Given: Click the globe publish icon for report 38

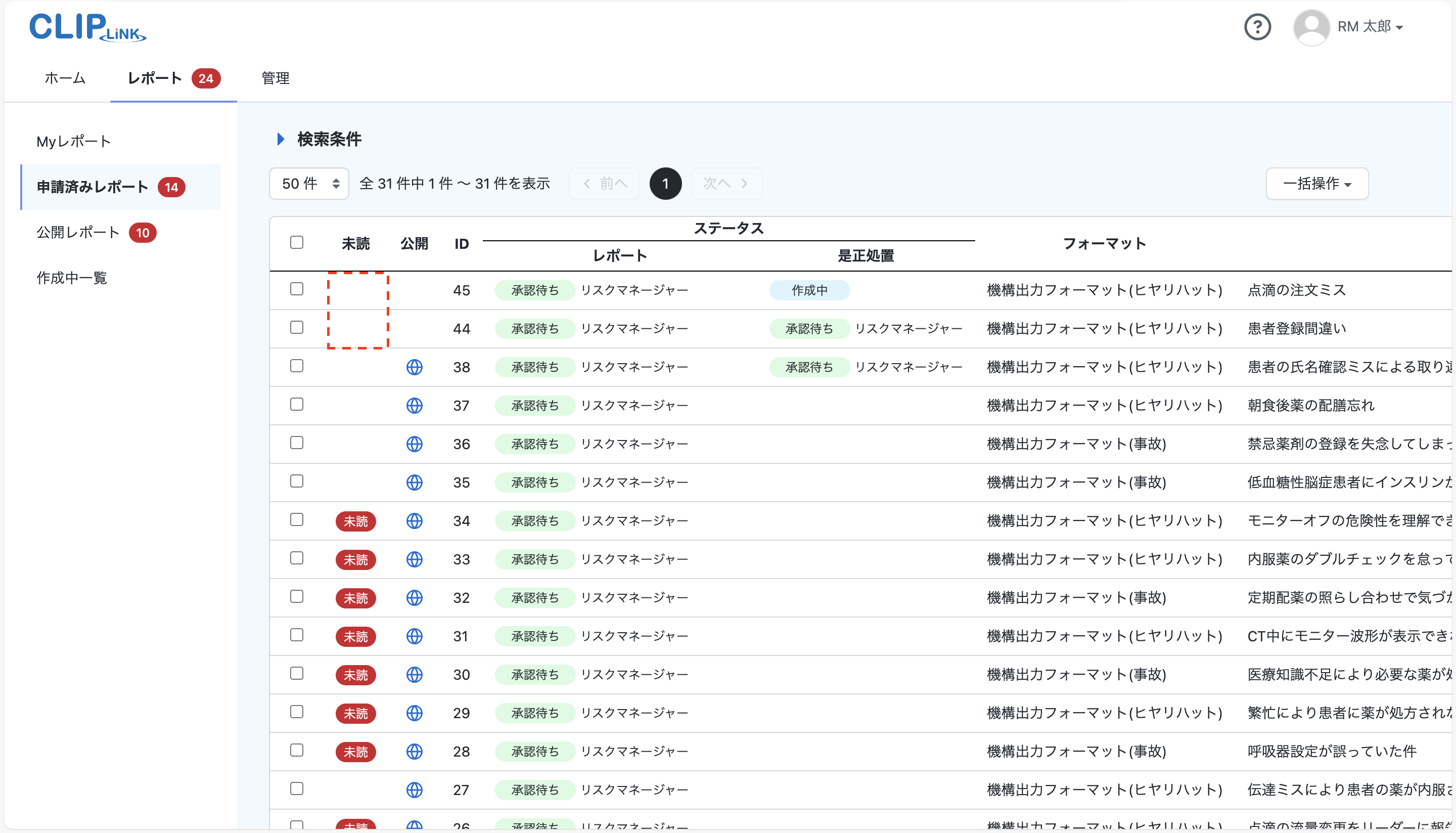Looking at the screenshot, I should 415,367.
